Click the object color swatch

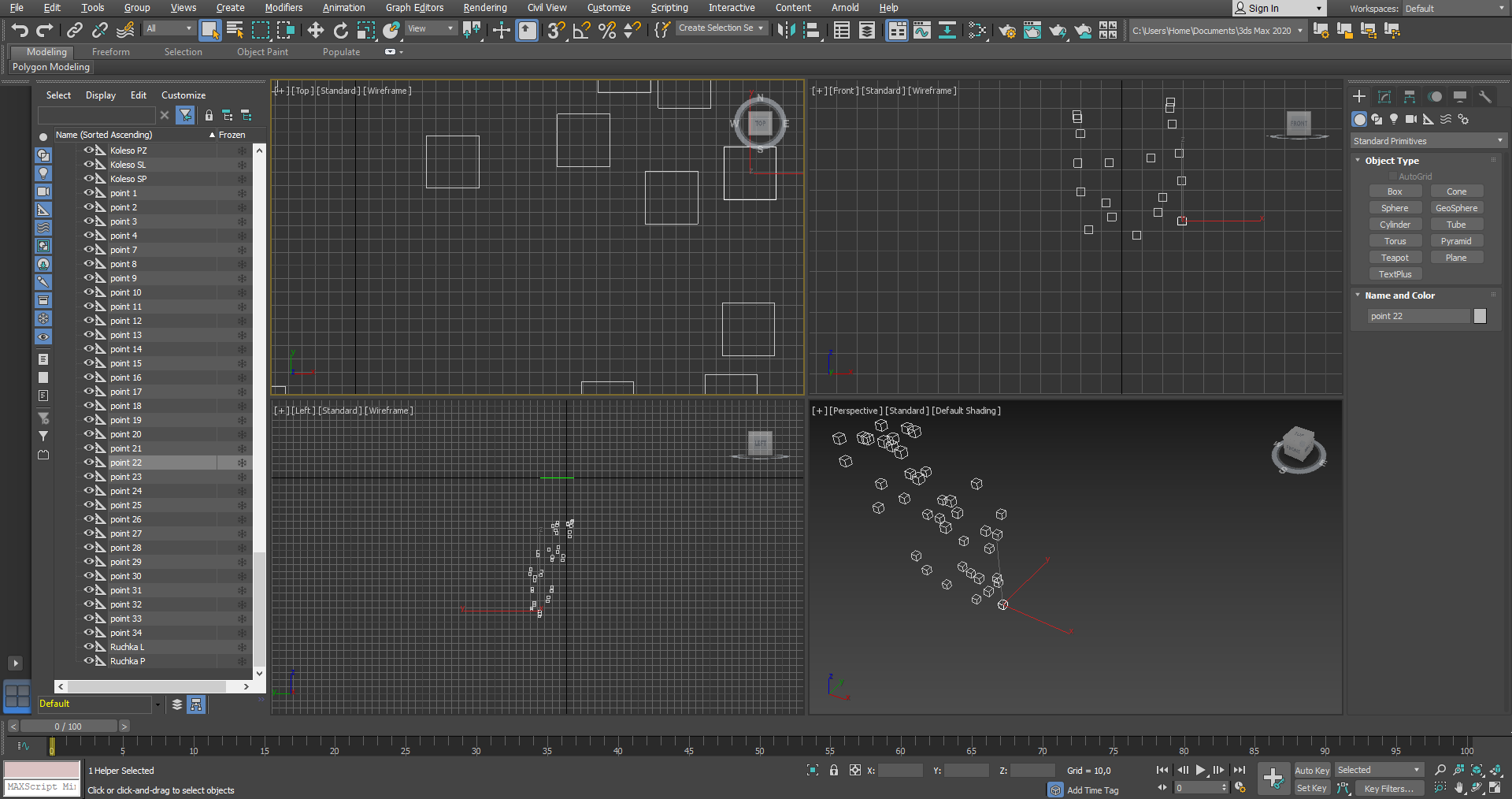(x=1480, y=316)
